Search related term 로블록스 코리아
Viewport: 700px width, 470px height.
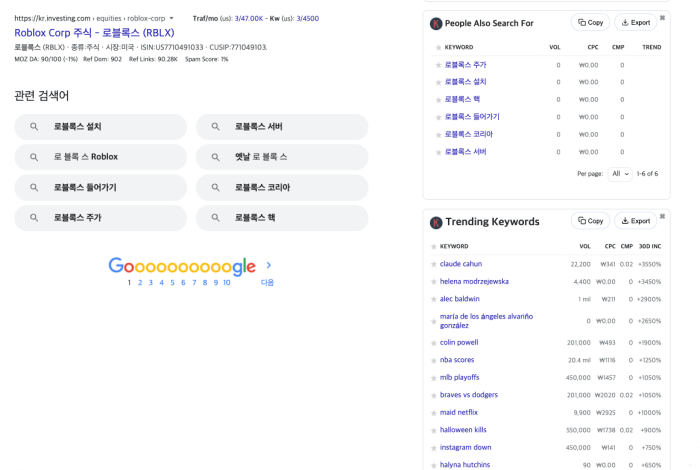tap(282, 187)
